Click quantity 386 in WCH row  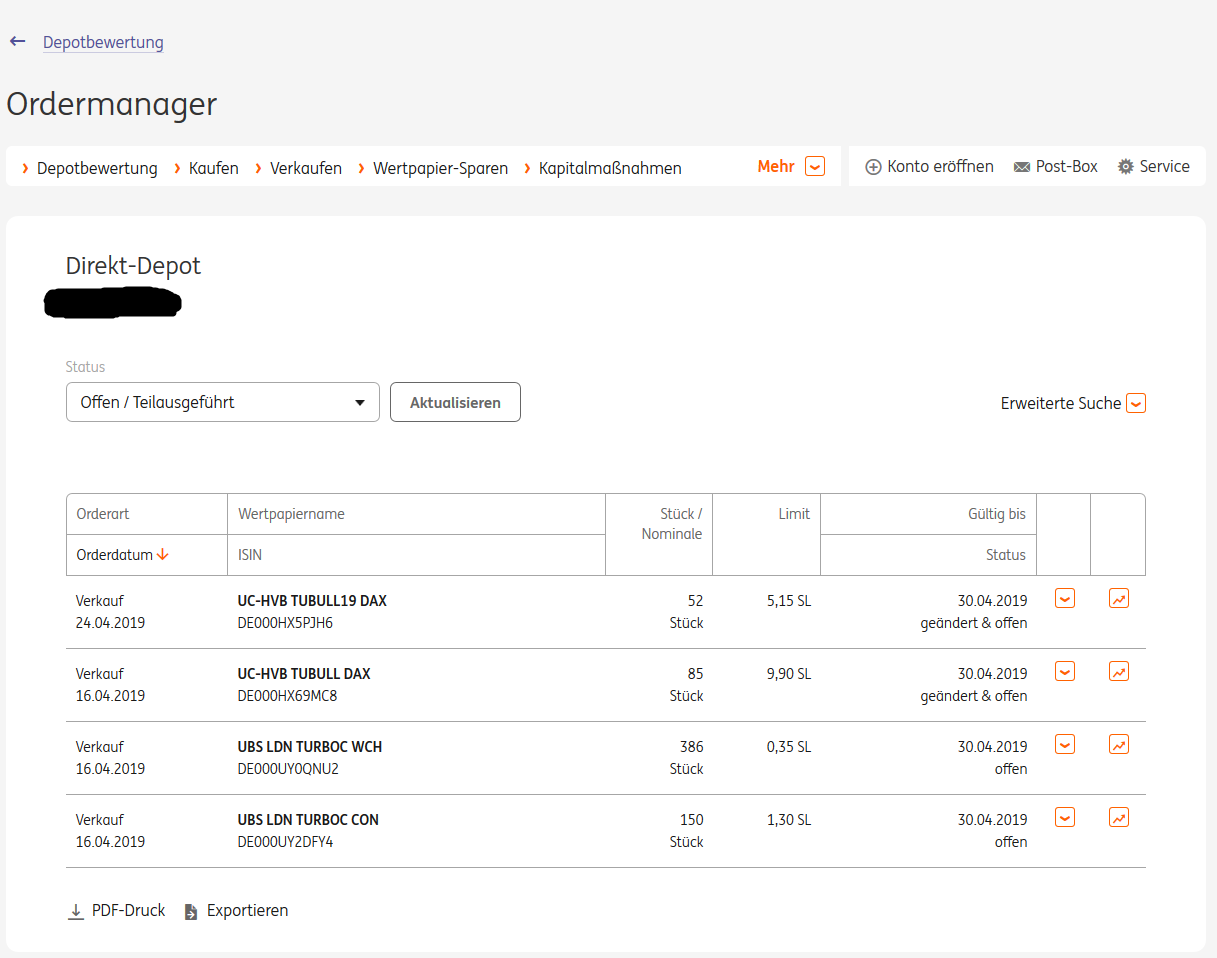point(691,747)
